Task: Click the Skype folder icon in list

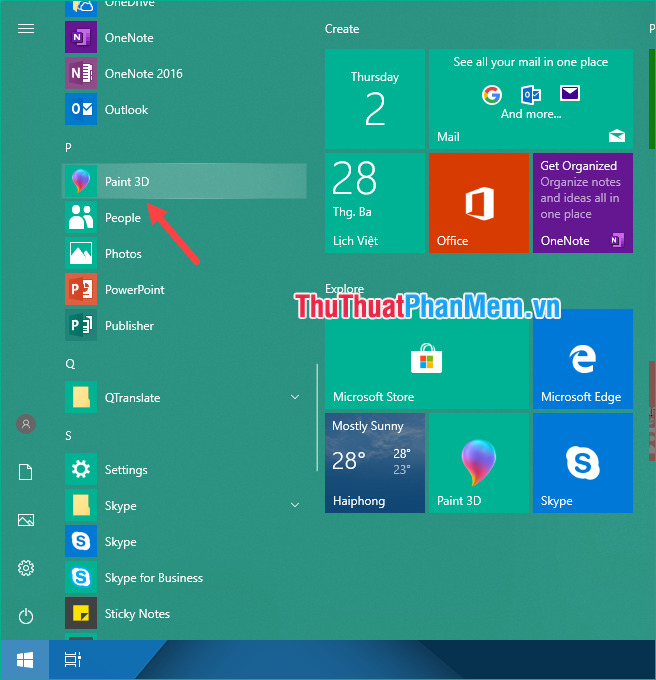Action: (81, 505)
